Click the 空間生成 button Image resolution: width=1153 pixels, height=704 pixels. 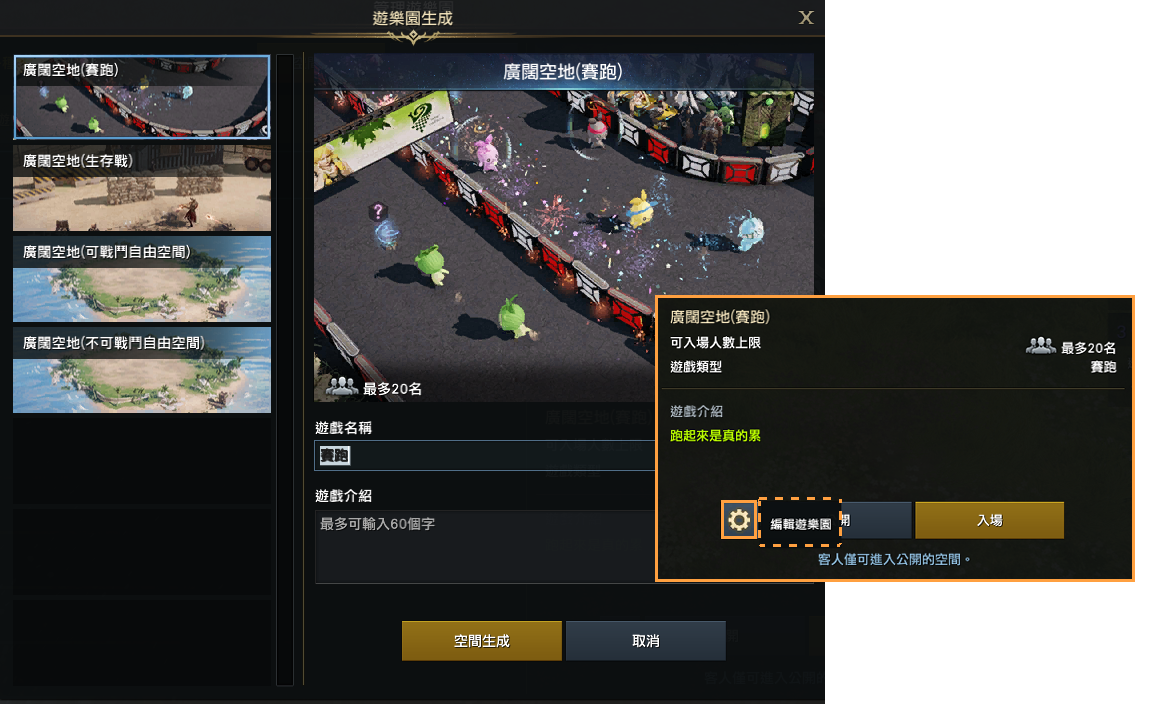(x=482, y=641)
